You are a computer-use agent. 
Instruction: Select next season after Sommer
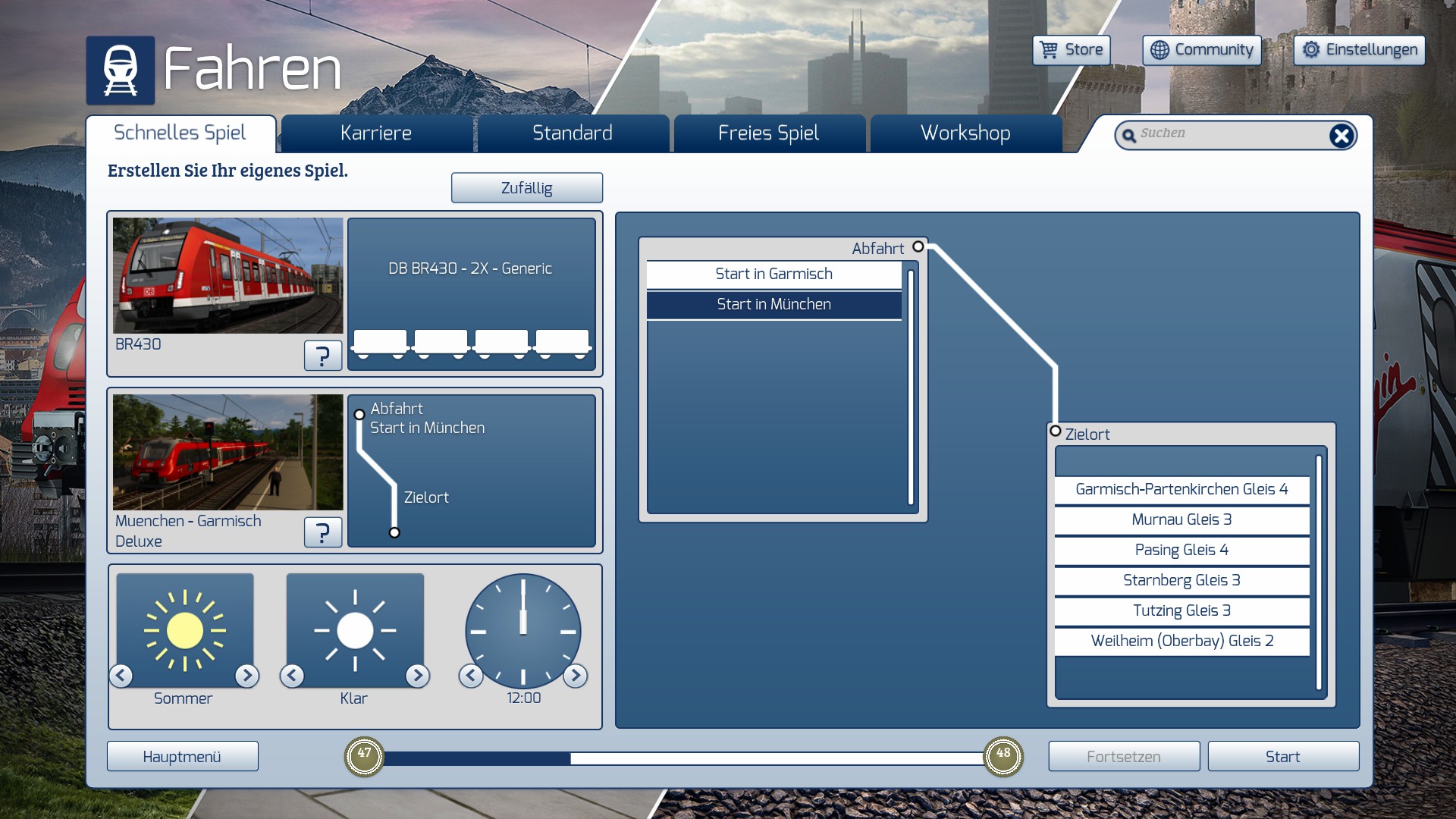point(246,675)
